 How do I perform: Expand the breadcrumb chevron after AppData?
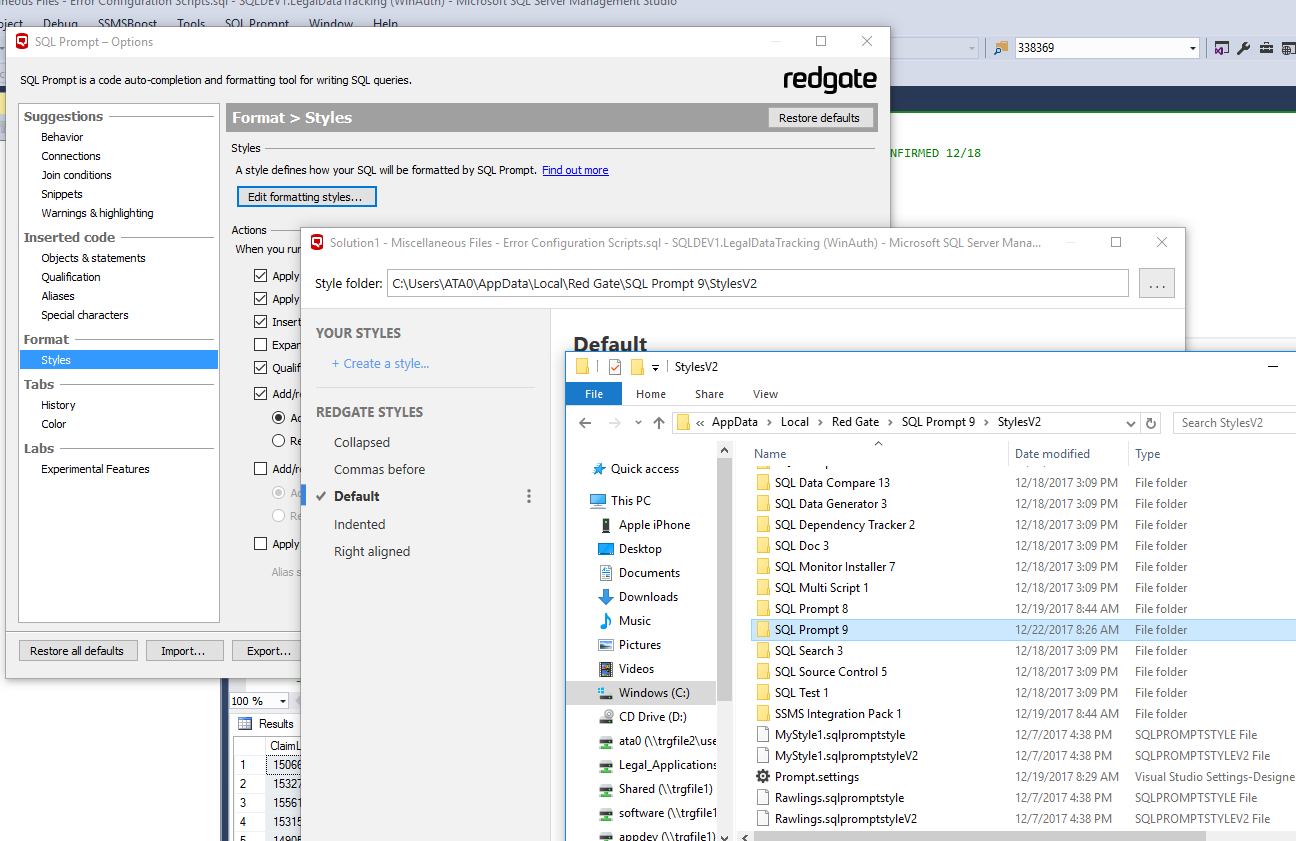coord(770,423)
